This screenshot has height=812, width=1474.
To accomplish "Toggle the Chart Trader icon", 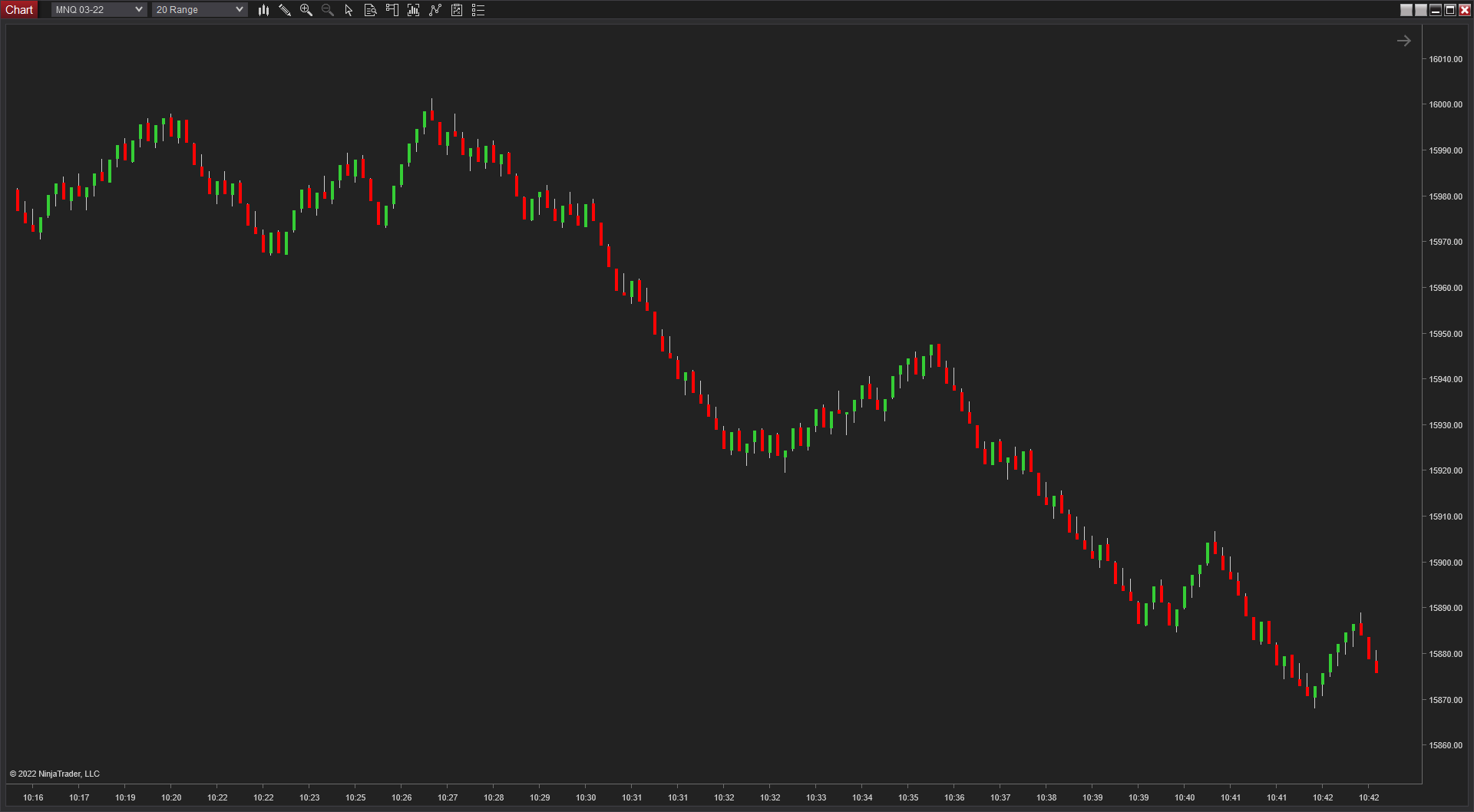I will coord(392,10).
